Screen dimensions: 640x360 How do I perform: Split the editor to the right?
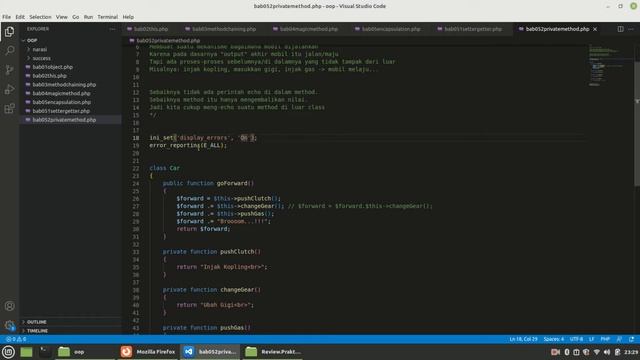[620, 29]
